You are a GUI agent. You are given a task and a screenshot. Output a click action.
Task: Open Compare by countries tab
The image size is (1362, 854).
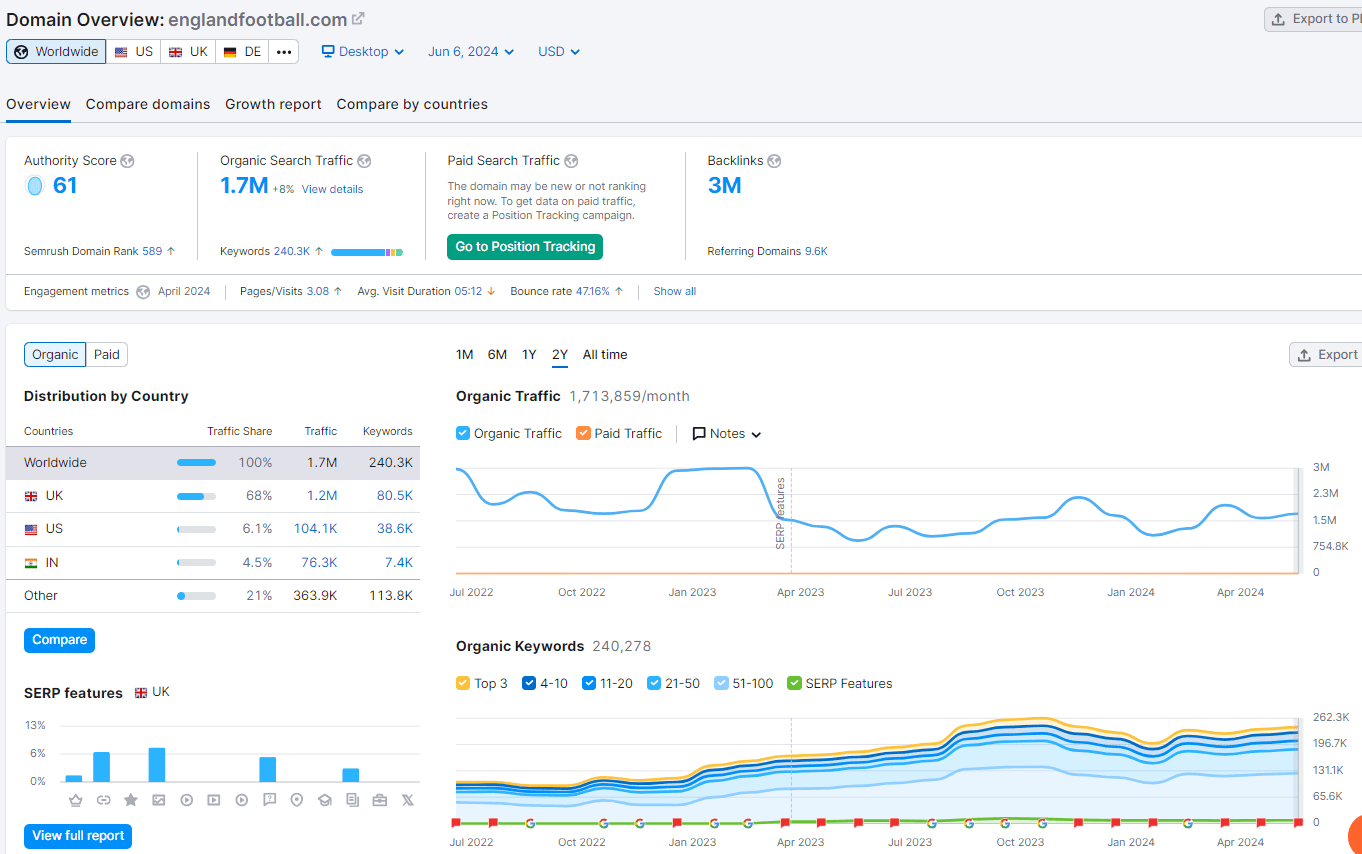(x=412, y=104)
